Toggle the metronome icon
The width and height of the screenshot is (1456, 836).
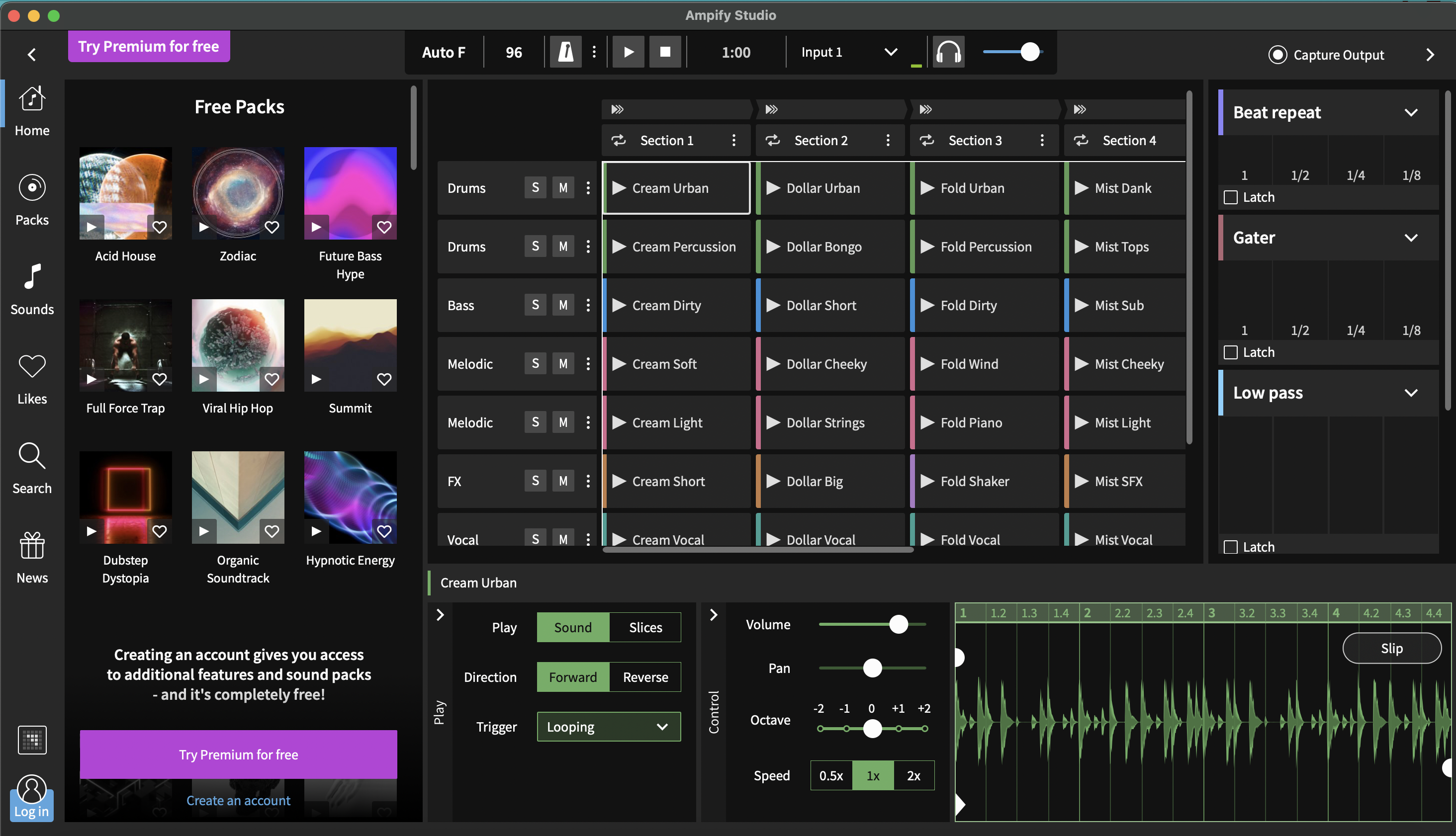click(x=566, y=52)
